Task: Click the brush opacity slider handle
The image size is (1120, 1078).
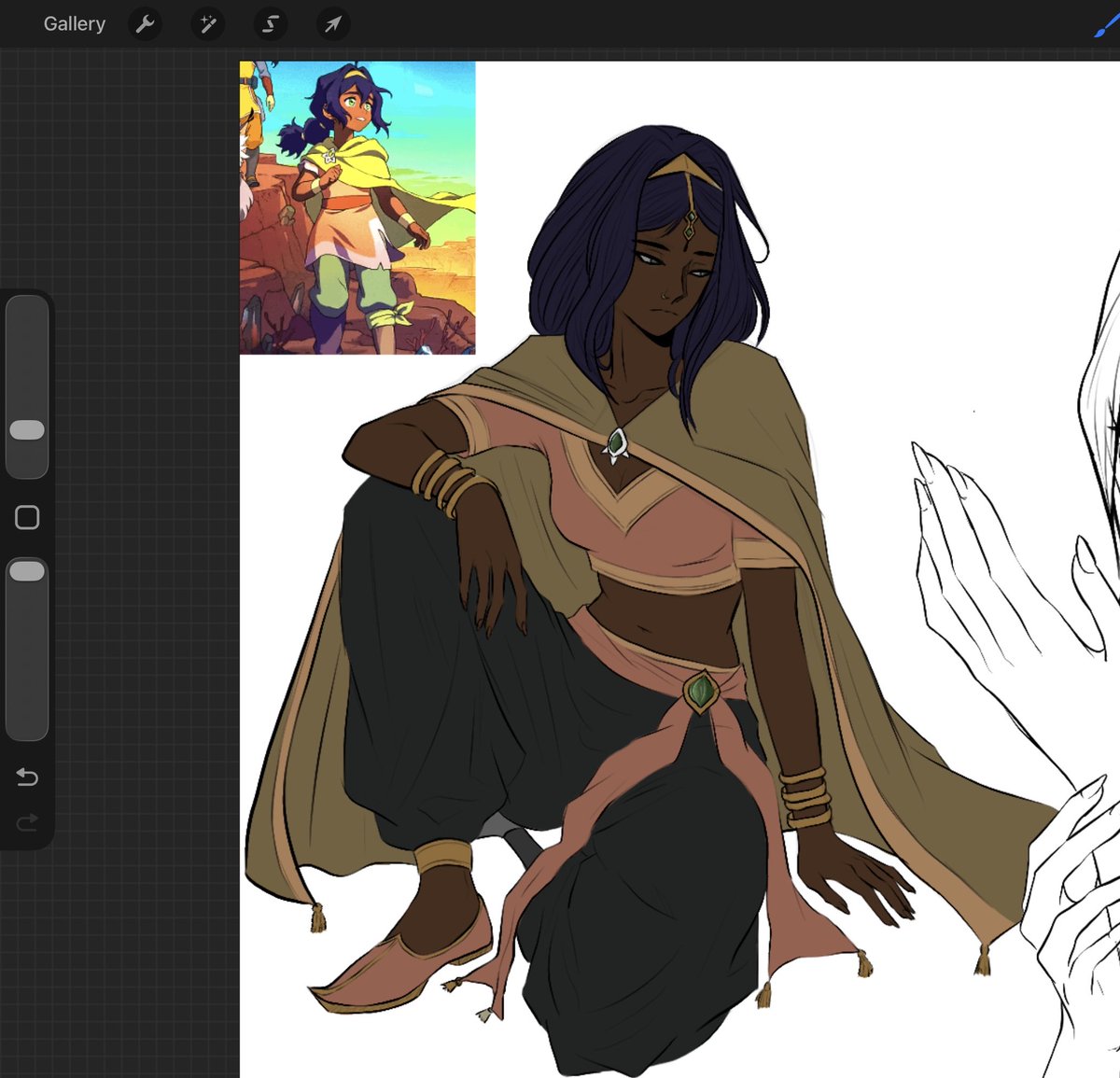Action: 27,570
